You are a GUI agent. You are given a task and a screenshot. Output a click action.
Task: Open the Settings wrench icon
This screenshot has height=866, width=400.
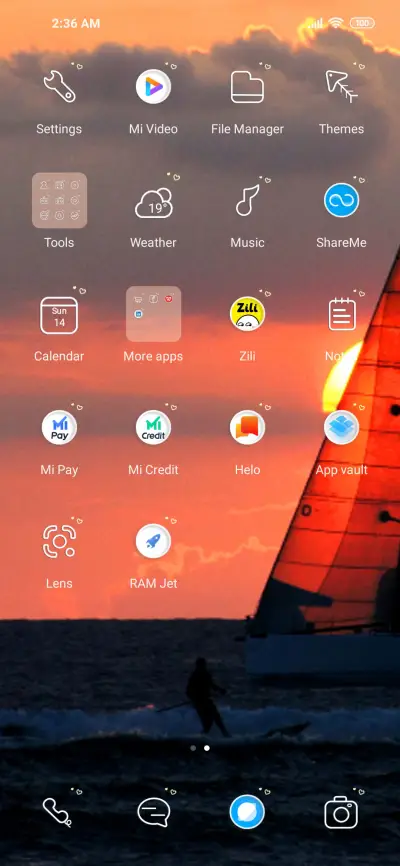coord(59,87)
